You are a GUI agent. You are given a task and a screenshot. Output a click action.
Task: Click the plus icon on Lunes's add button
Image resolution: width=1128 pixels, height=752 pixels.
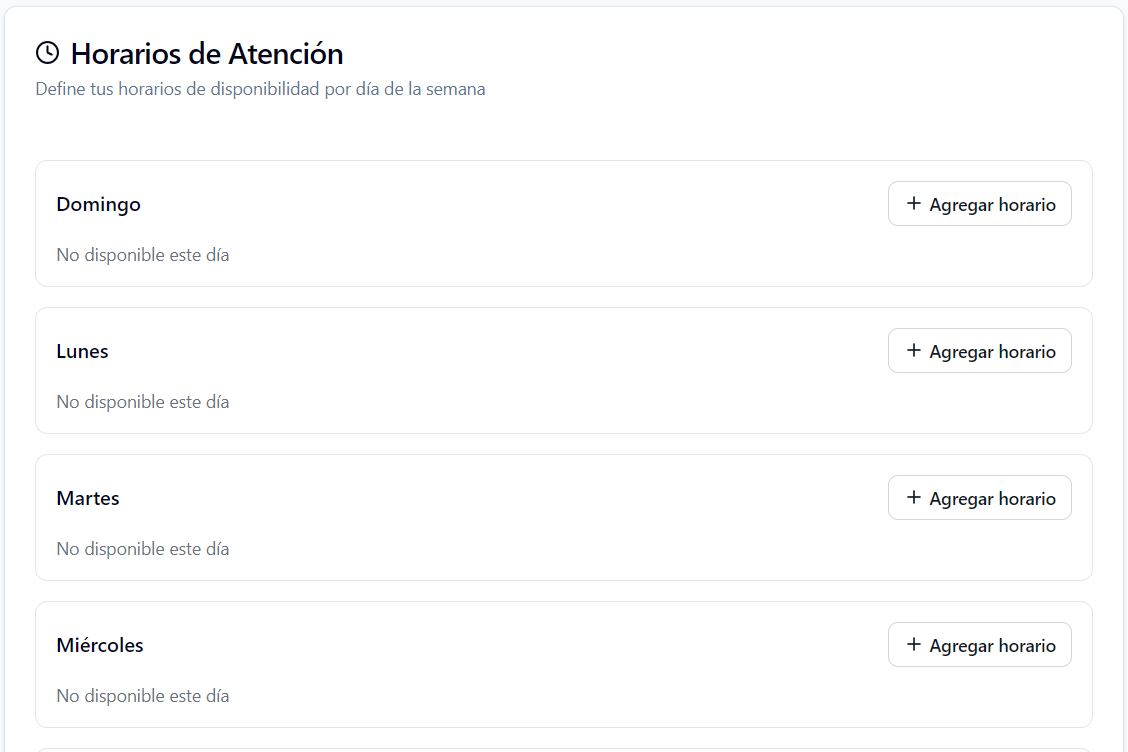913,350
